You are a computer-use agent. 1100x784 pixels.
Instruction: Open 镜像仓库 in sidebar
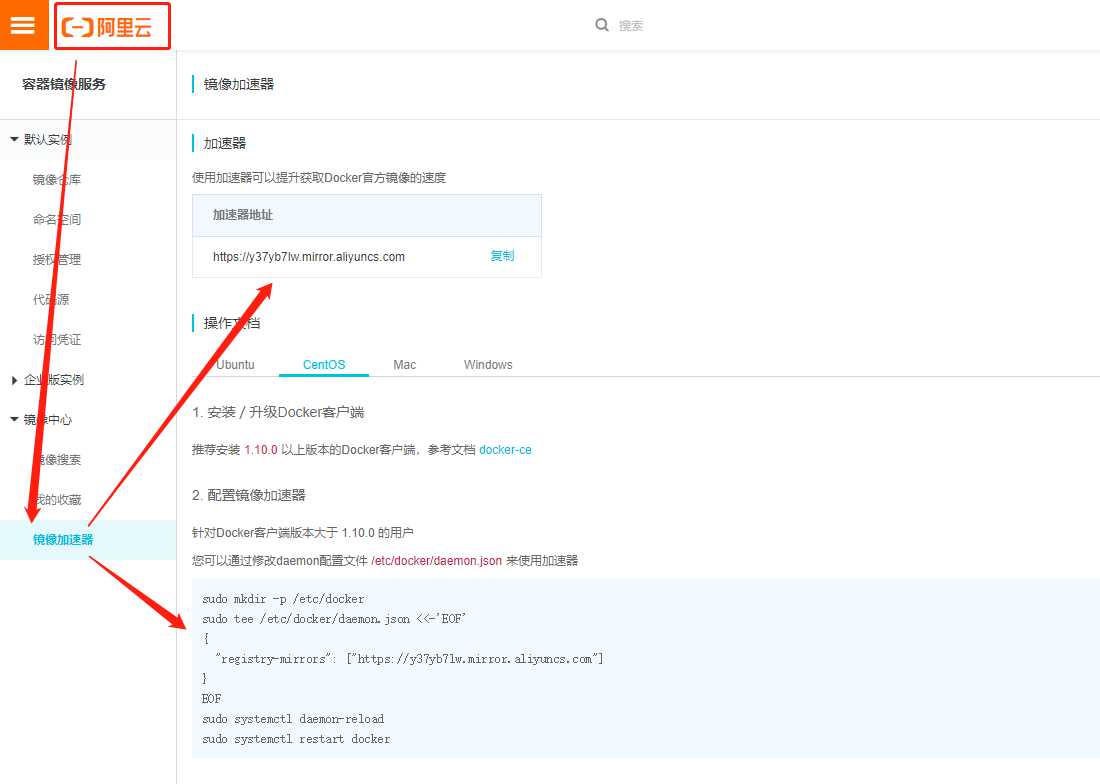57,180
